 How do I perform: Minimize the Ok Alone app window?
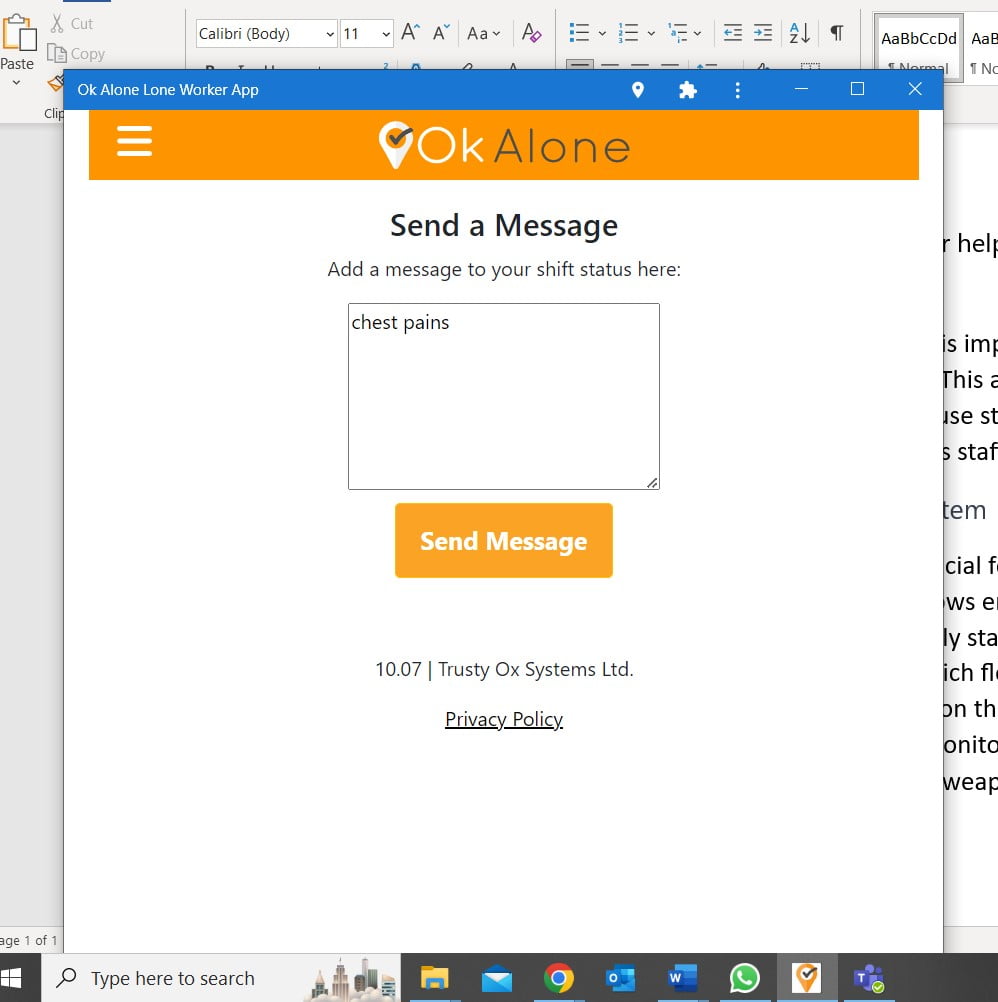coord(801,89)
